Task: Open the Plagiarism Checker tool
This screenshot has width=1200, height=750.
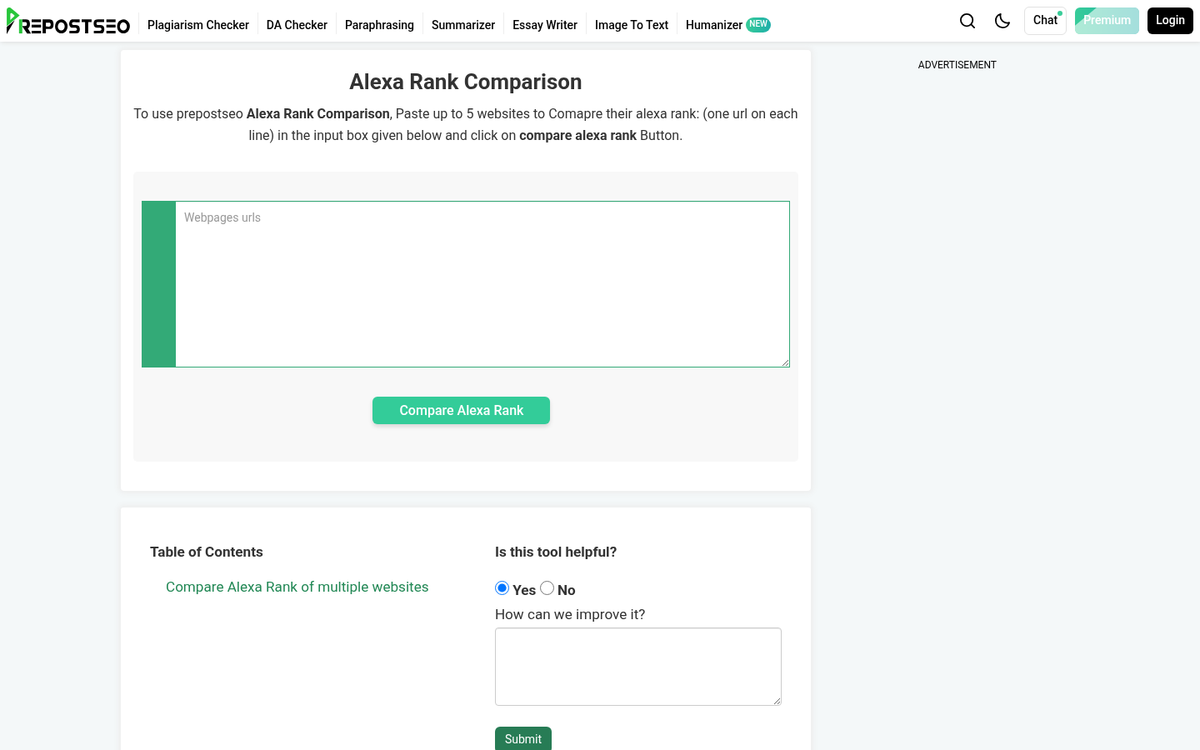Action: tap(198, 25)
